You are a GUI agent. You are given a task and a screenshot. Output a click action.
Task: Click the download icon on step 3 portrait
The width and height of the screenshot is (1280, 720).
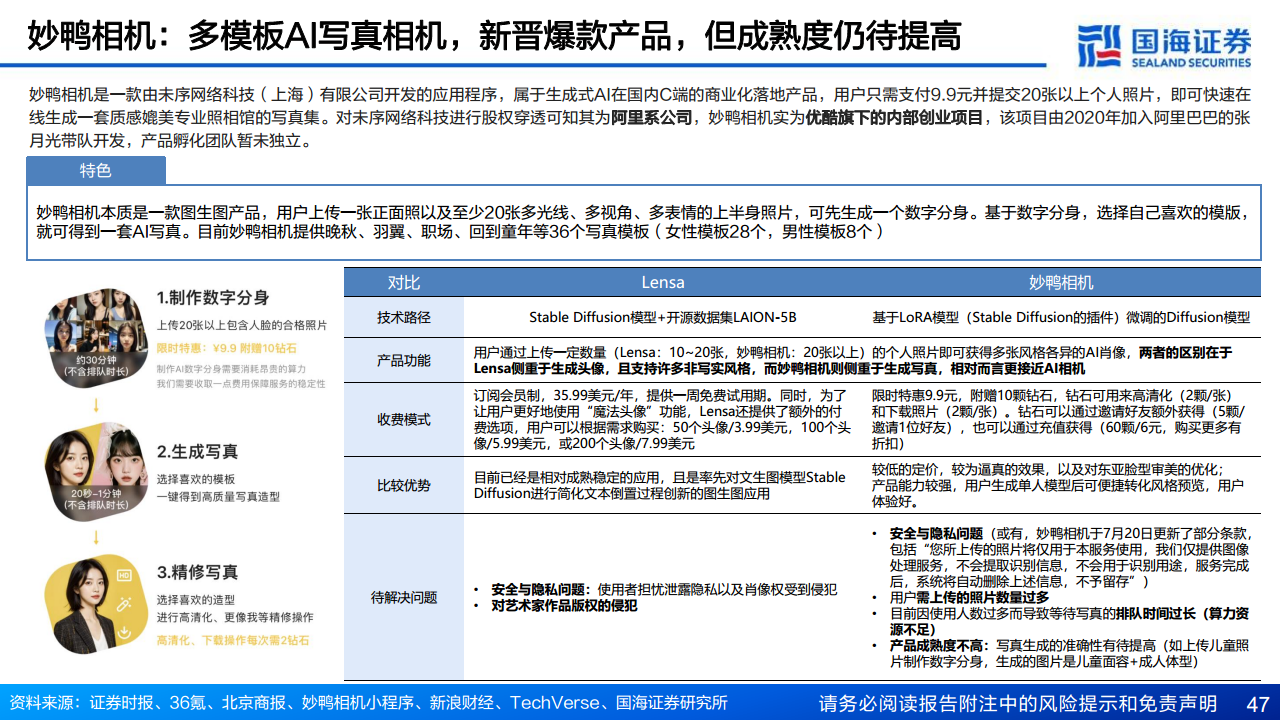click(x=123, y=631)
